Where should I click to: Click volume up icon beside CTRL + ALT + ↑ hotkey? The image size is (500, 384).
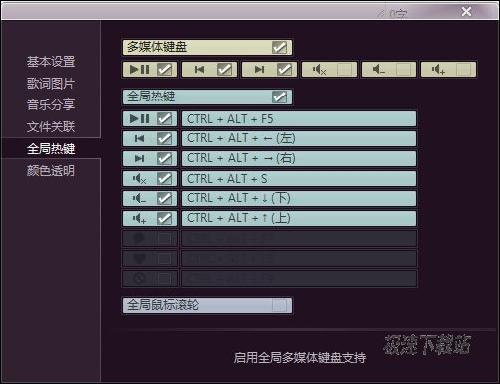tap(139, 219)
